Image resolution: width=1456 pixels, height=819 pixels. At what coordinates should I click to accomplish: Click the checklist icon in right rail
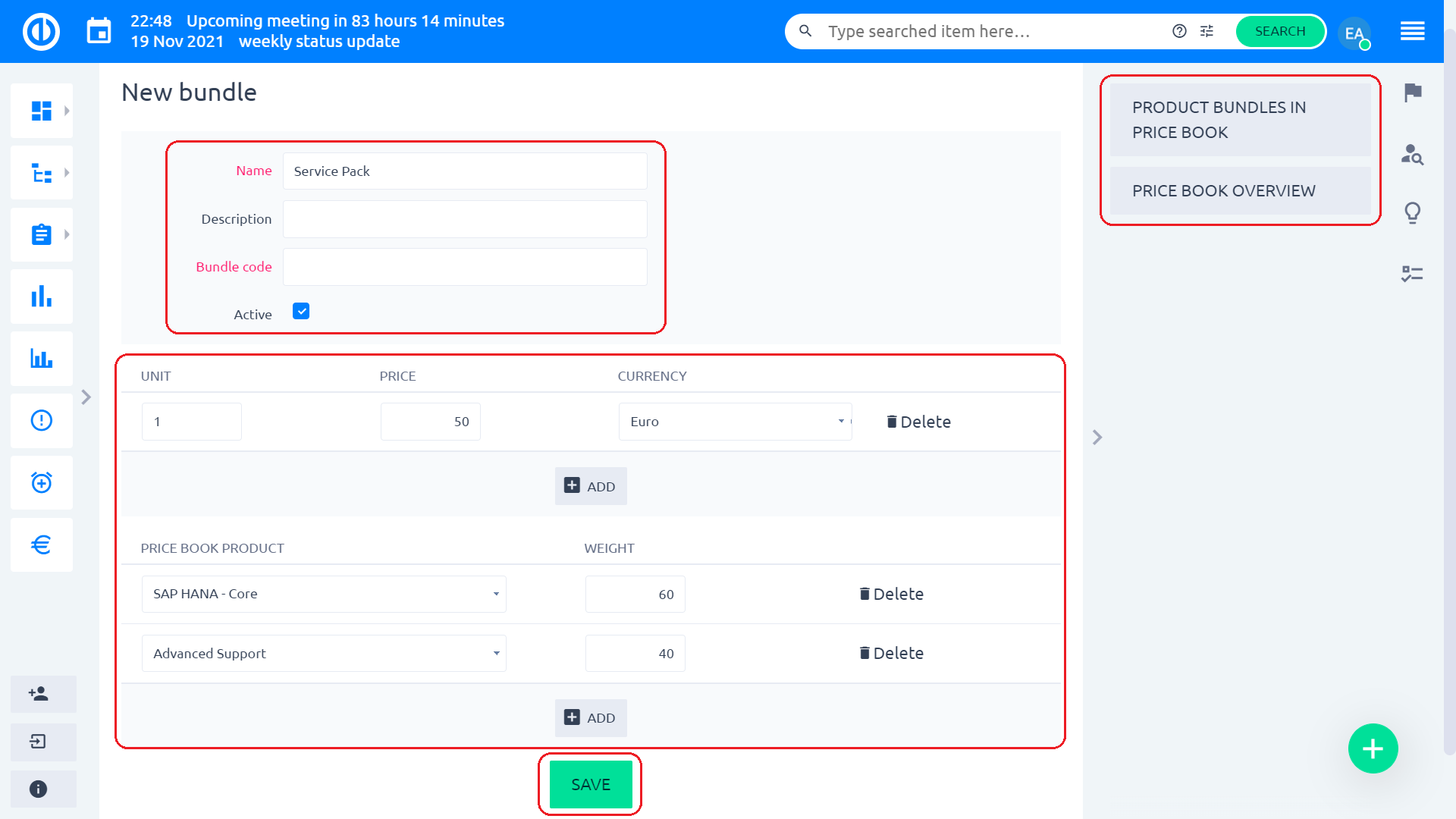[x=1412, y=273]
